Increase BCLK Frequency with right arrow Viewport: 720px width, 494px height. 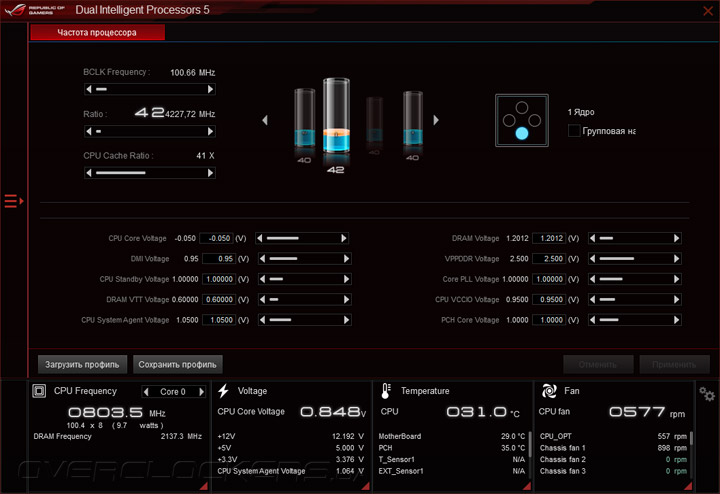click(x=210, y=89)
